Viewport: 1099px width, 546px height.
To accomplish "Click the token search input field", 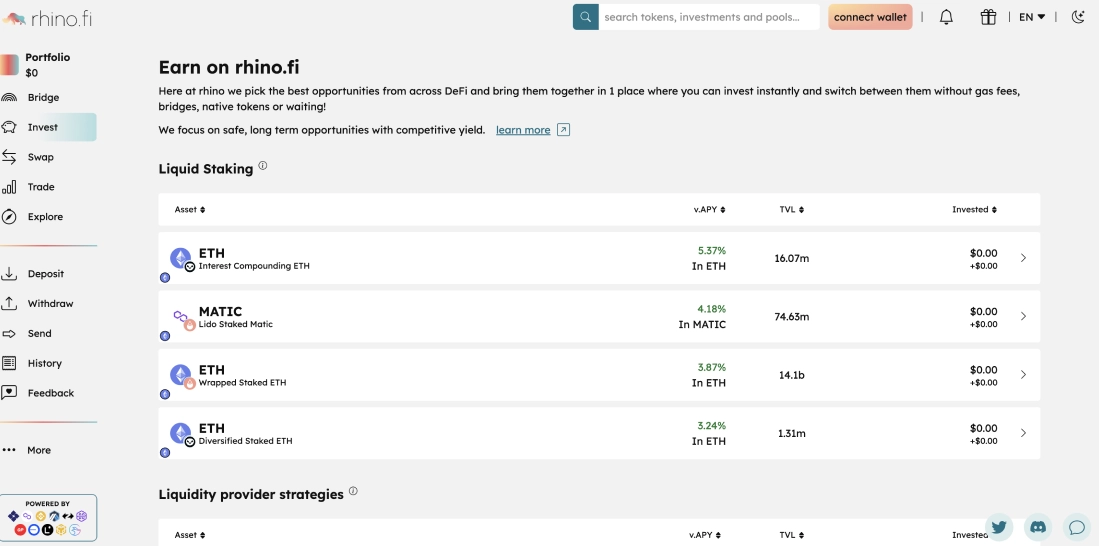I will click(708, 17).
